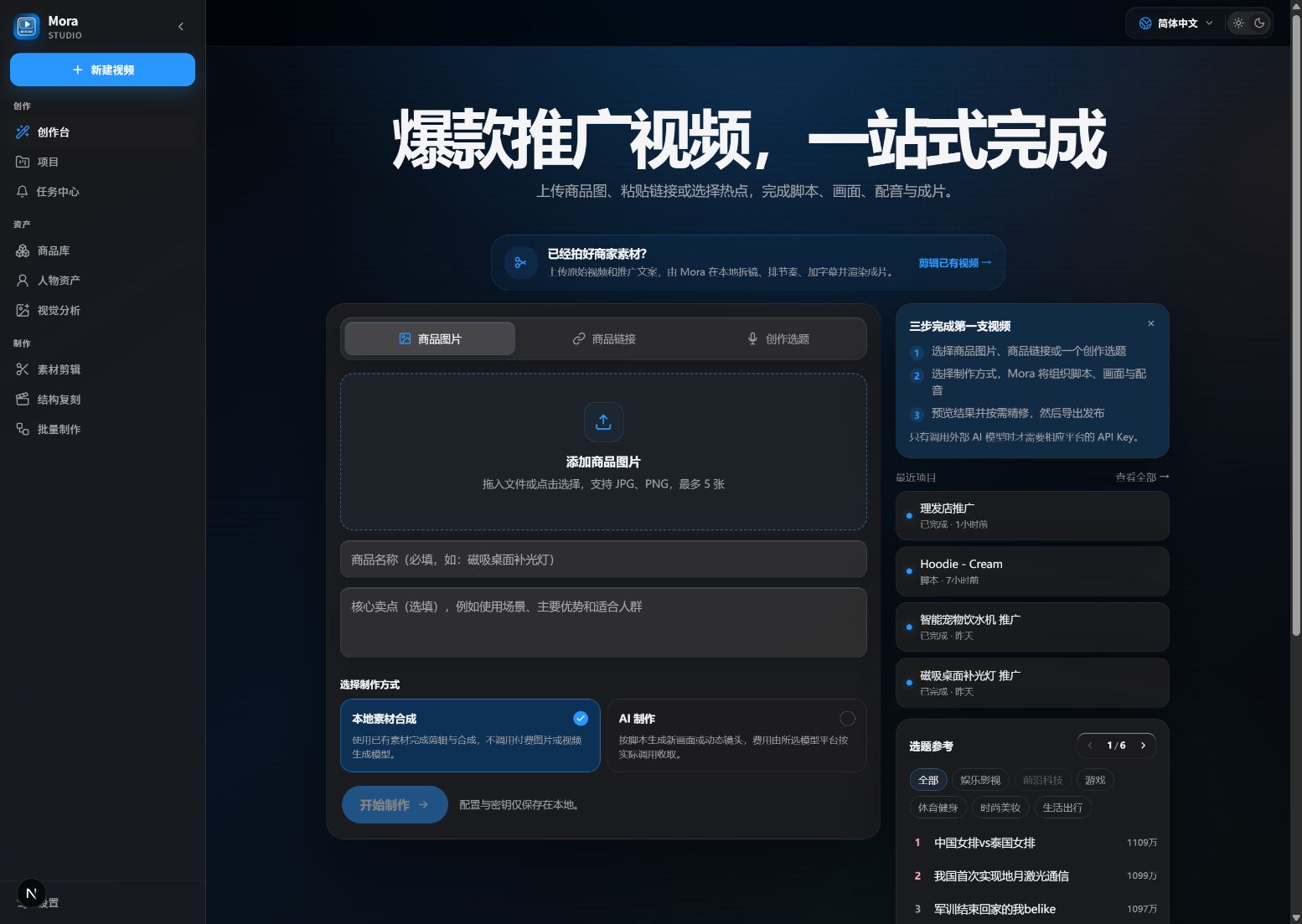Screen dimensions: 1302x924
Task: Open the 理发店推广 recent project
Action: click(x=1032, y=515)
